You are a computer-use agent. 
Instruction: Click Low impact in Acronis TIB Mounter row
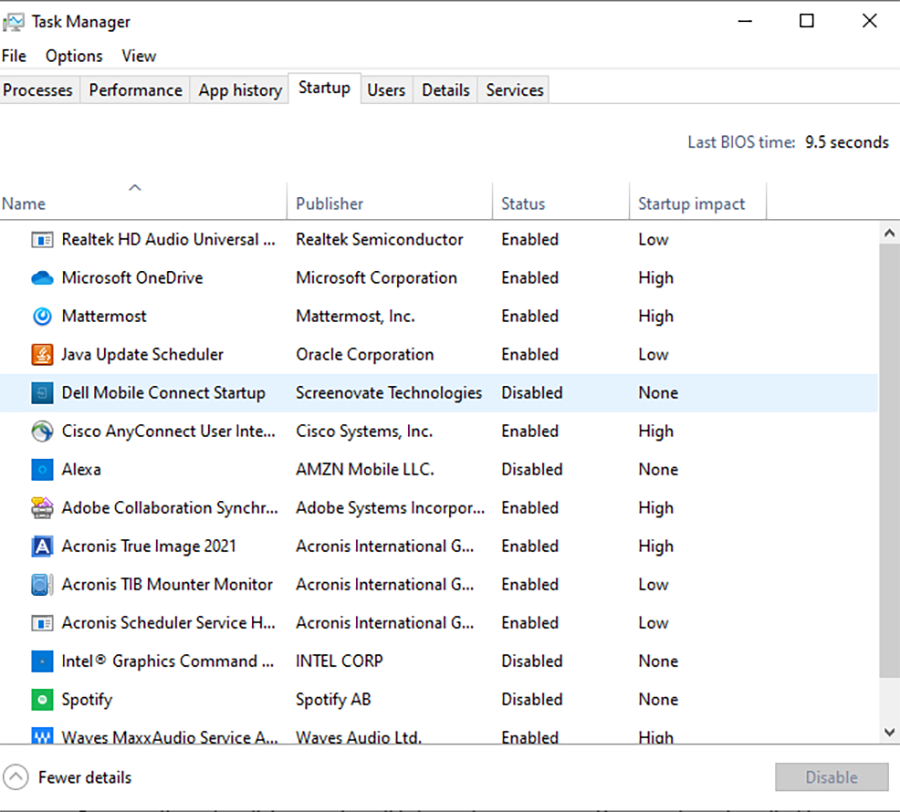[x=653, y=585]
